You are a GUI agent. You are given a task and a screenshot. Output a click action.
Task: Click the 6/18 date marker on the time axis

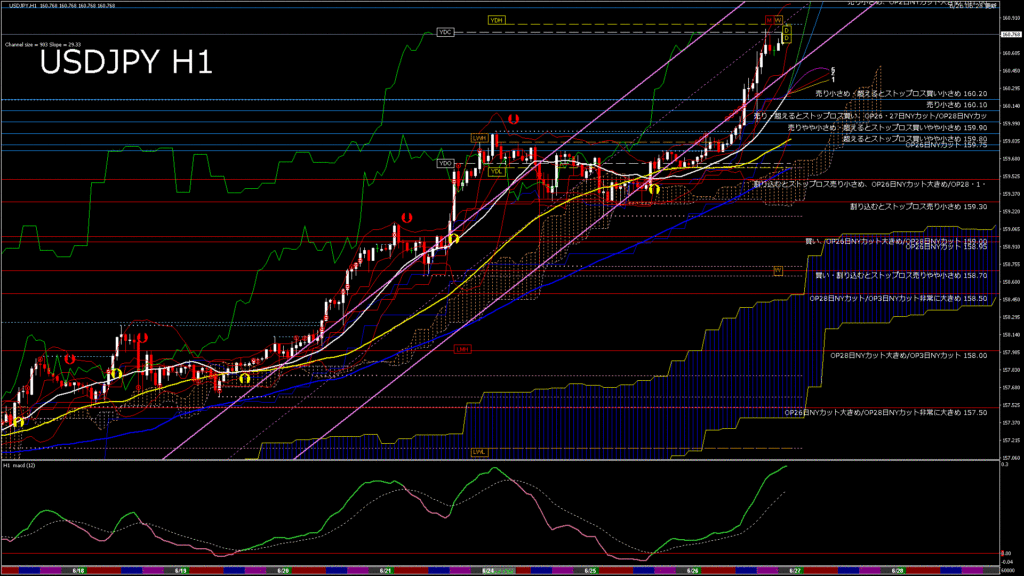coord(78,571)
